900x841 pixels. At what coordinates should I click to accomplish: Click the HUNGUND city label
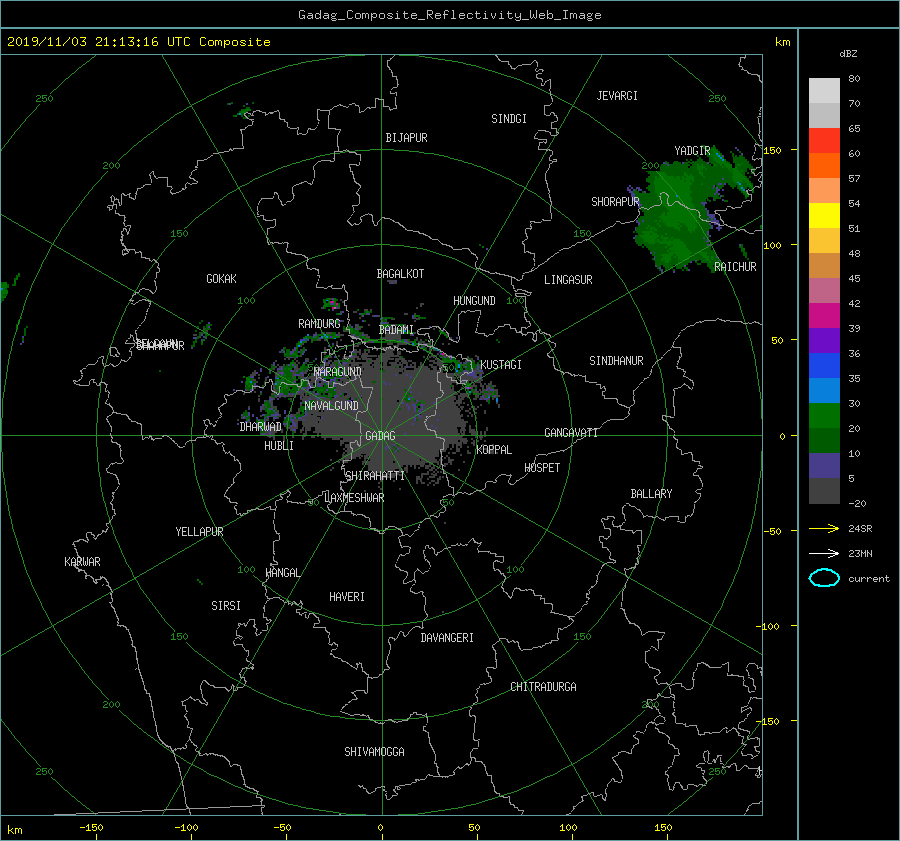474,301
